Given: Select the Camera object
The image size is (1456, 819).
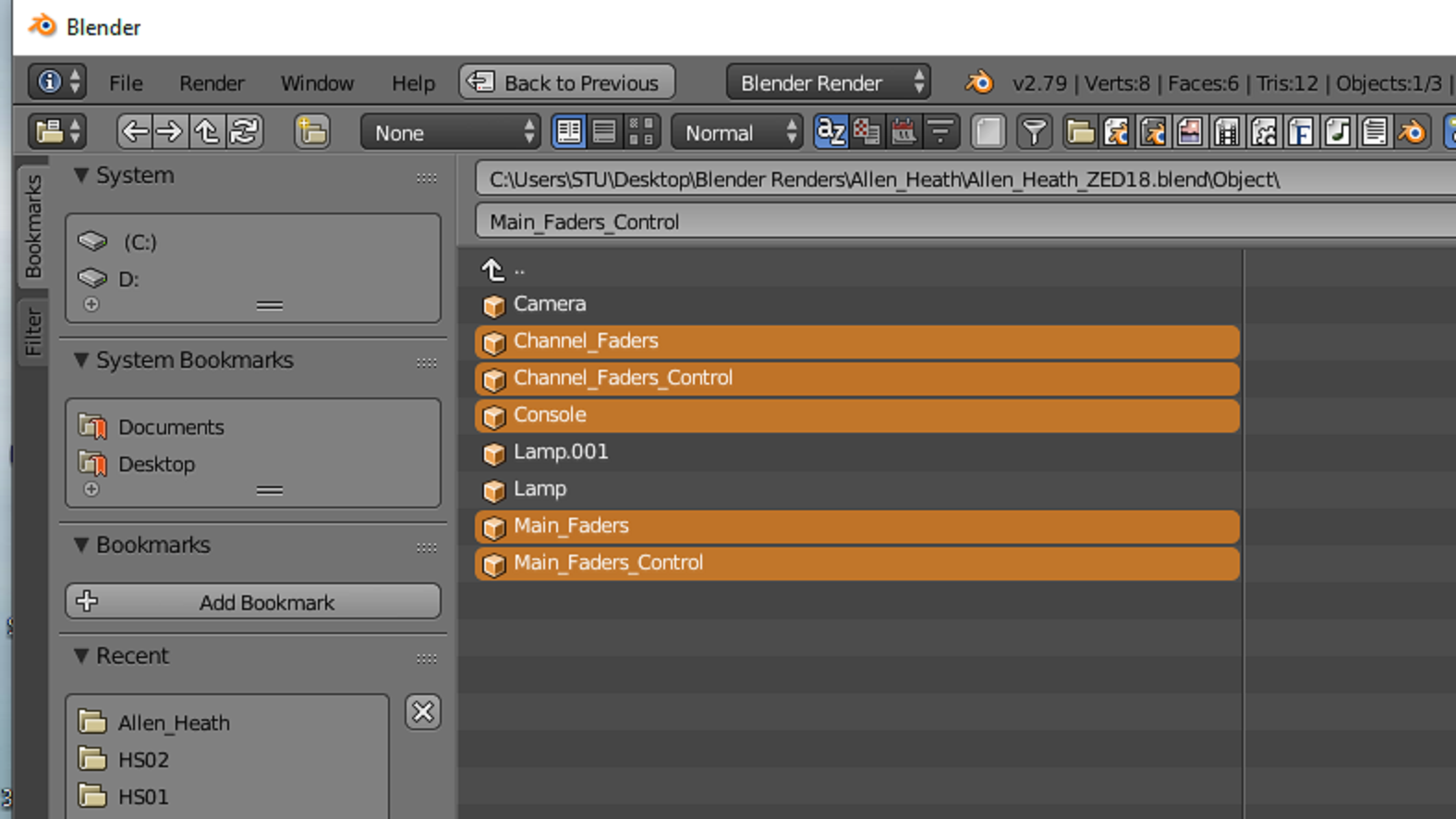Looking at the screenshot, I should [857, 304].
